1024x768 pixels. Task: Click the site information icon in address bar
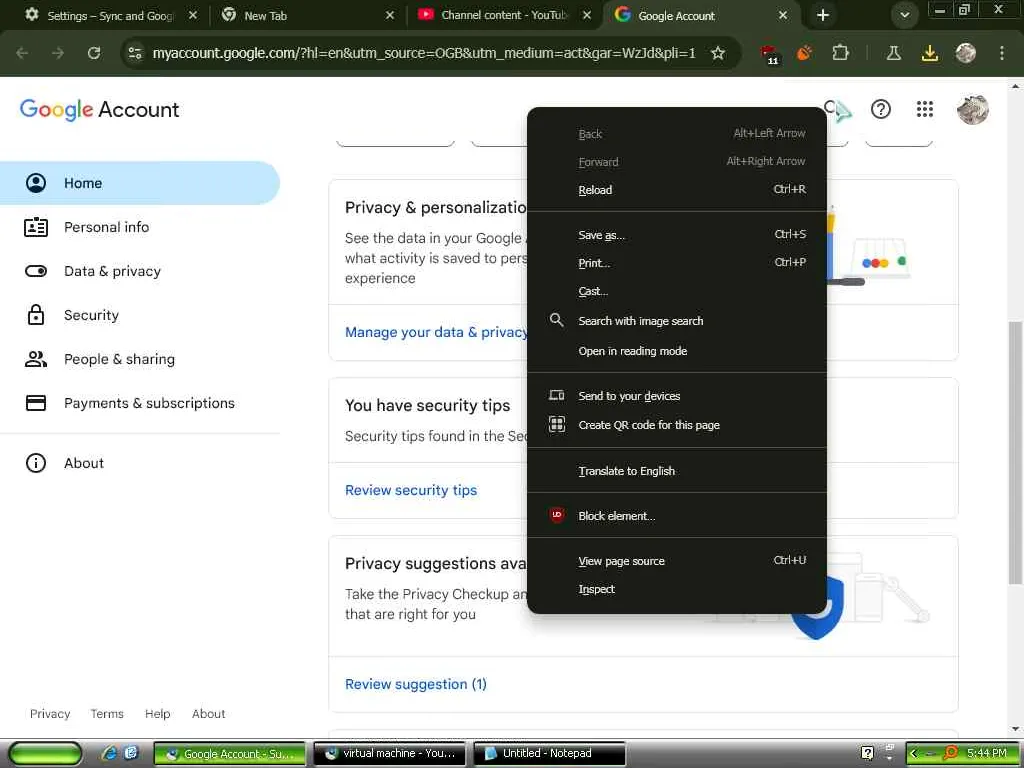(x=135, y=53)
